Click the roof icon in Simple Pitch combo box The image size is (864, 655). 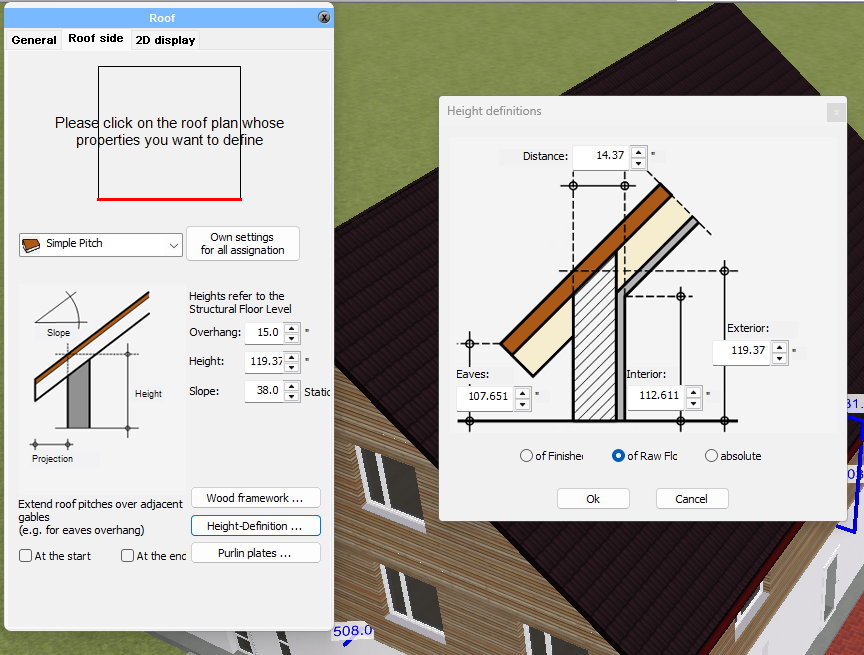(x=31, y=244)
